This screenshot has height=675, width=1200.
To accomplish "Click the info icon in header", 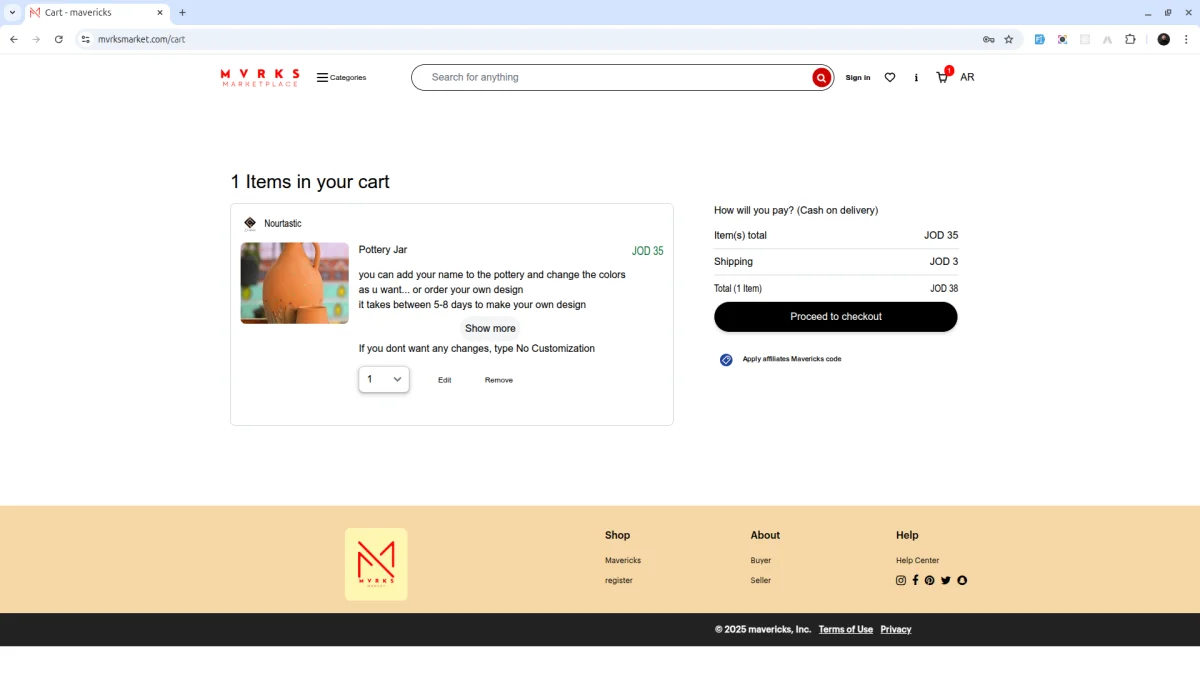I will pyautogui.click(x=916, y=77).
